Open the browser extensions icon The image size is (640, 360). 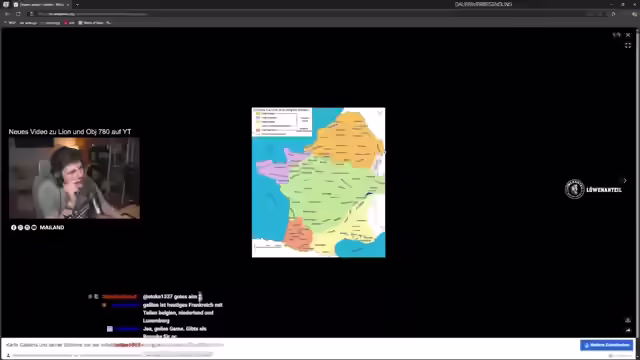tap(613, 14)
